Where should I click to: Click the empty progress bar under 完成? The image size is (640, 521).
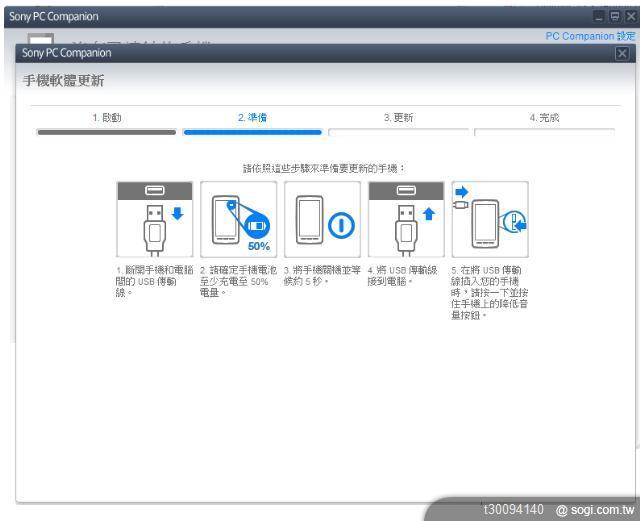pyautogui.click(x=545, y=132)
